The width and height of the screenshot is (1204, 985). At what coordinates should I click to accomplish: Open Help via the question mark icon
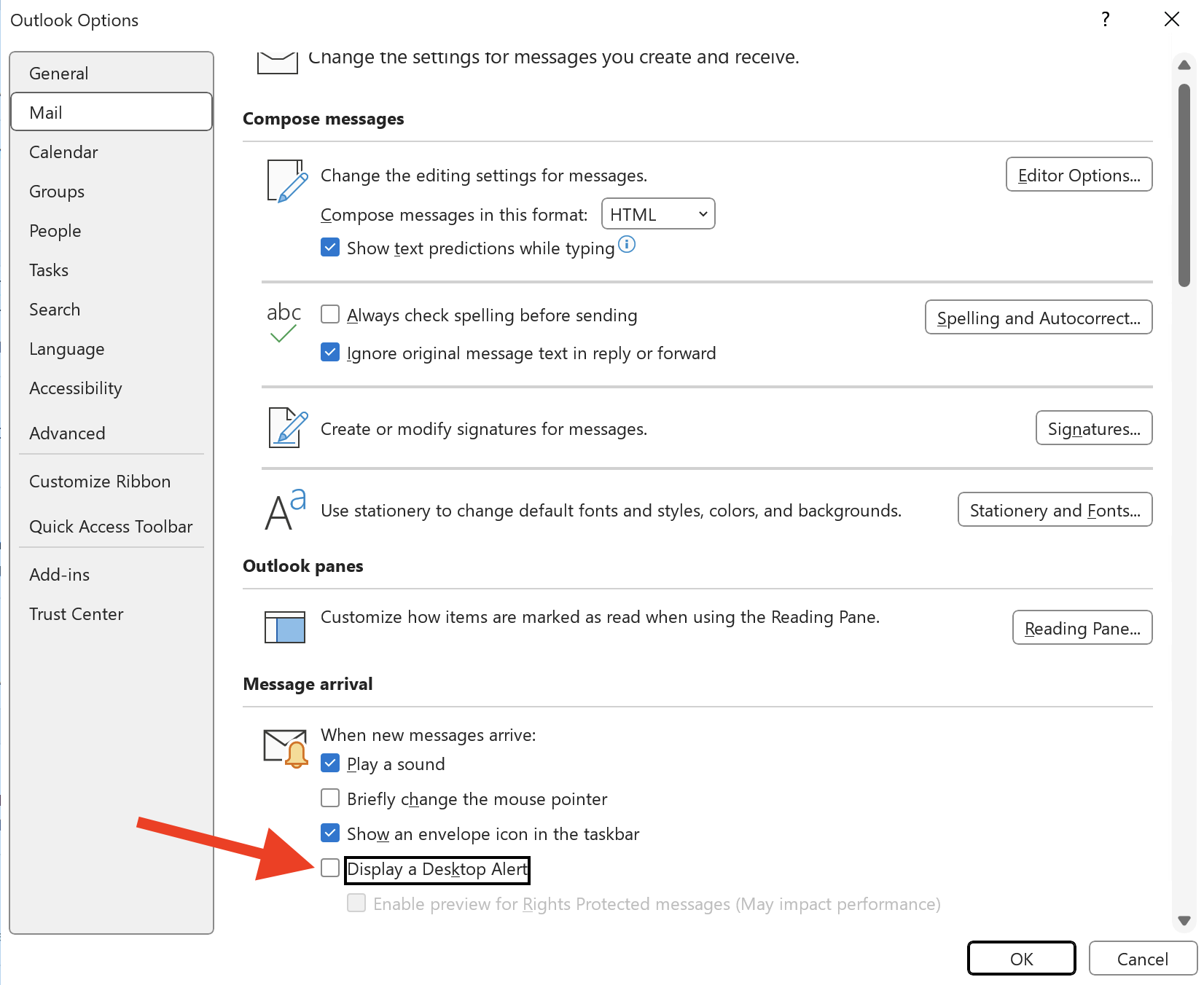tap(1105, 20)
